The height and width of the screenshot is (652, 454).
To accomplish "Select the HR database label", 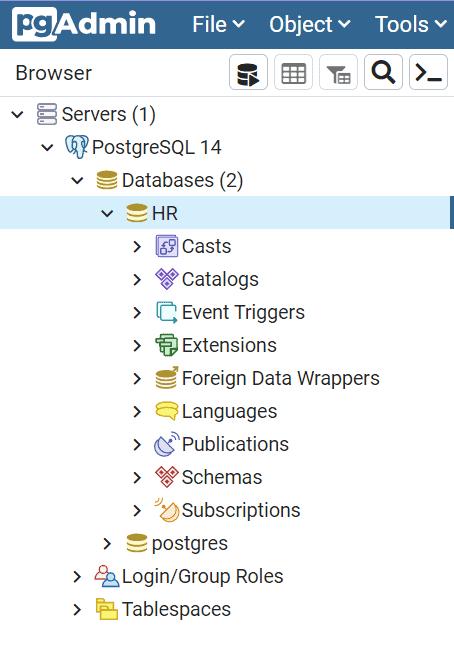I will click(165, 213).
